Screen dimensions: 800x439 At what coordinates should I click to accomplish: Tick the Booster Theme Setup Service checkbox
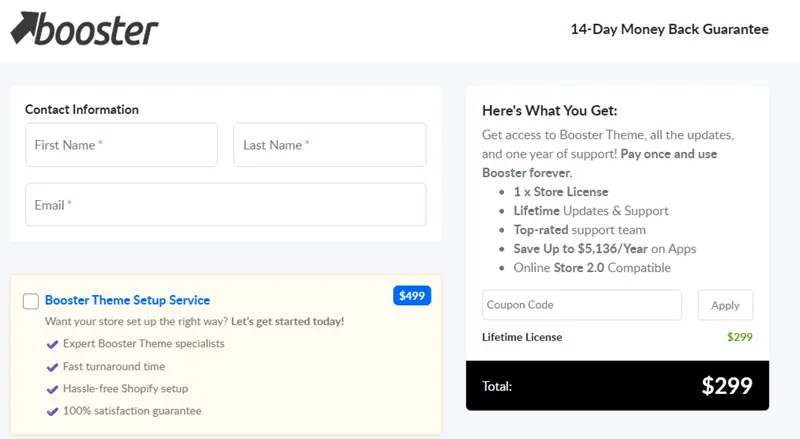click(31, 301)
